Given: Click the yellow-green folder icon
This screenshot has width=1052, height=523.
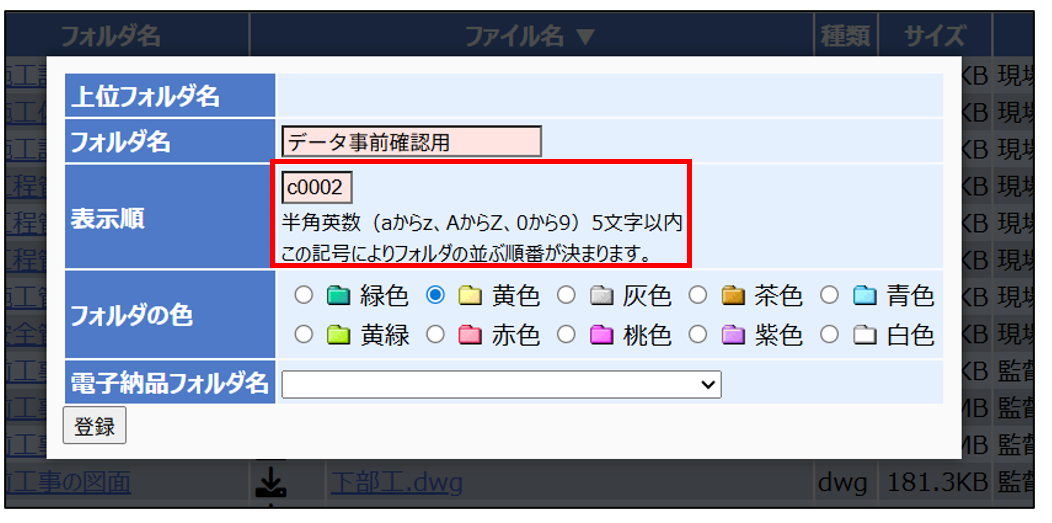Looking at the screenshot, I should coord(337,336).
